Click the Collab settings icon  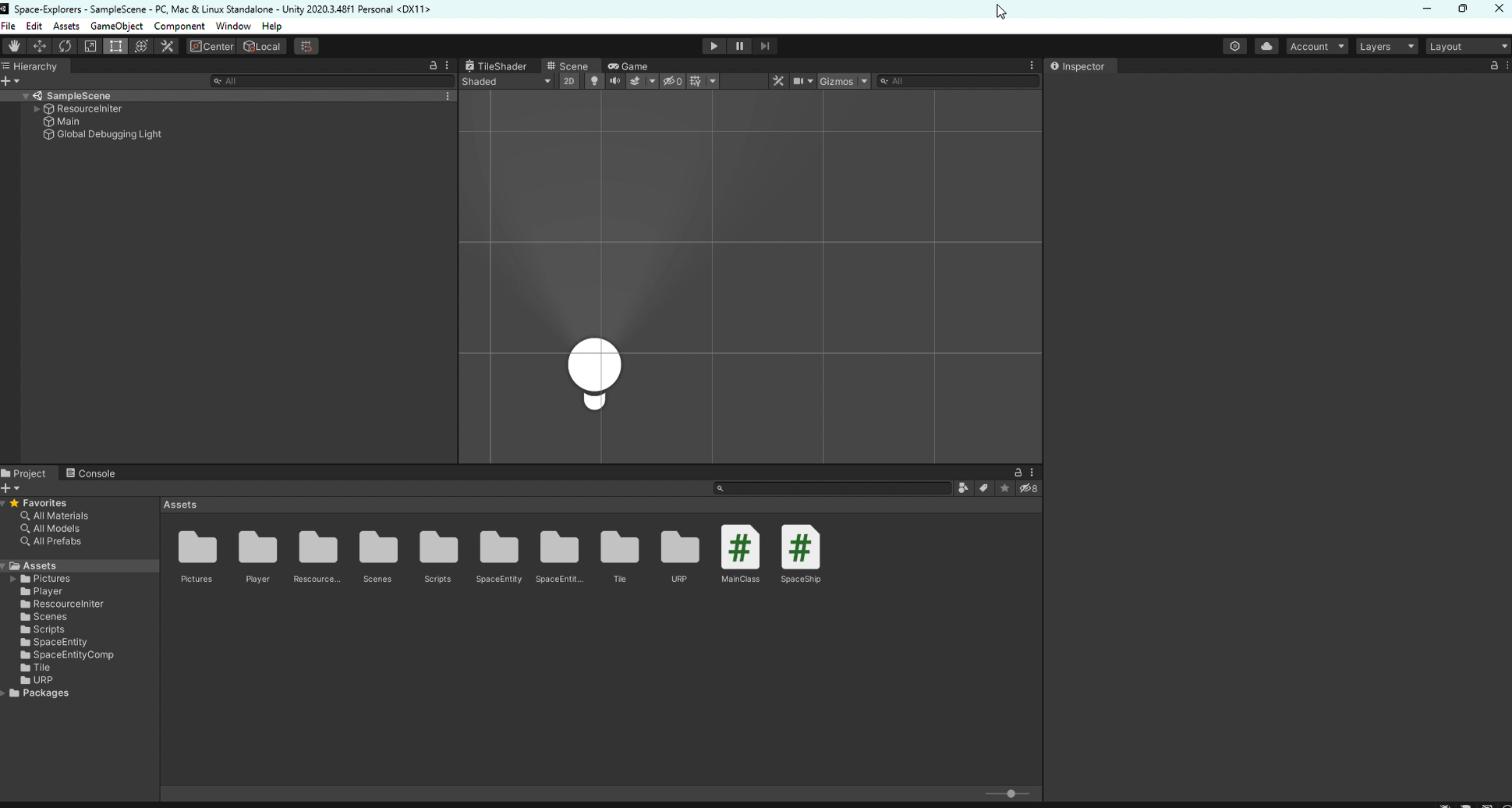coord(1234,46)
